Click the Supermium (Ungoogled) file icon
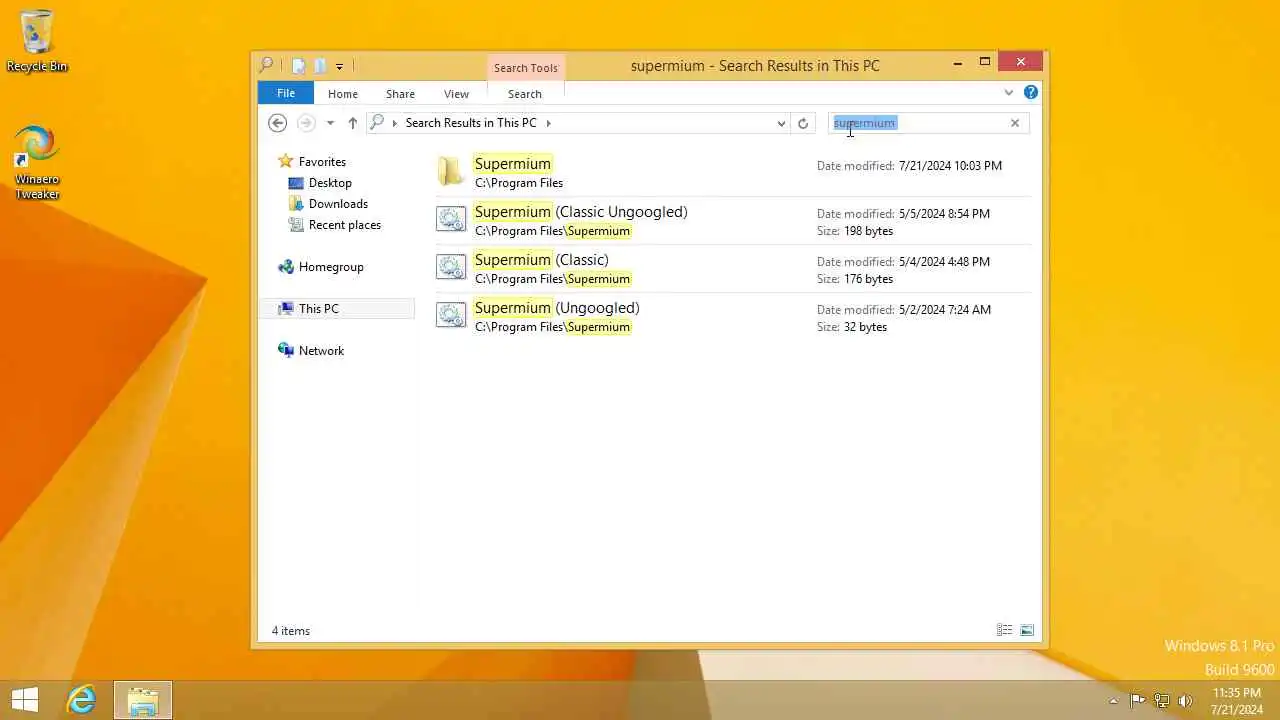1280x720 pixels. (x=451, y=315)
